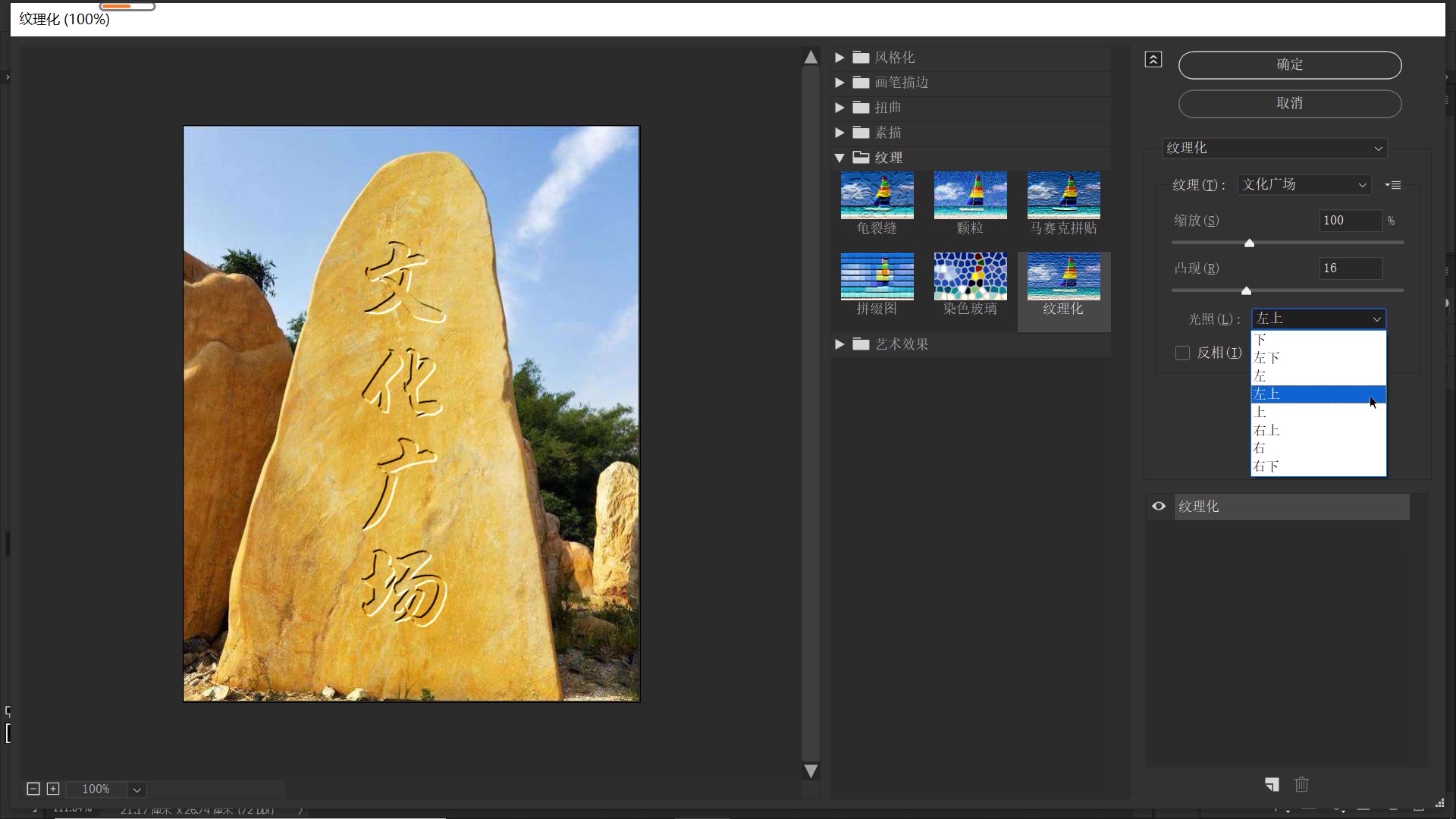Viewport: 1456px width, 819px height.
Task: Click the zoom in plus icon
Action: (53, 789)
